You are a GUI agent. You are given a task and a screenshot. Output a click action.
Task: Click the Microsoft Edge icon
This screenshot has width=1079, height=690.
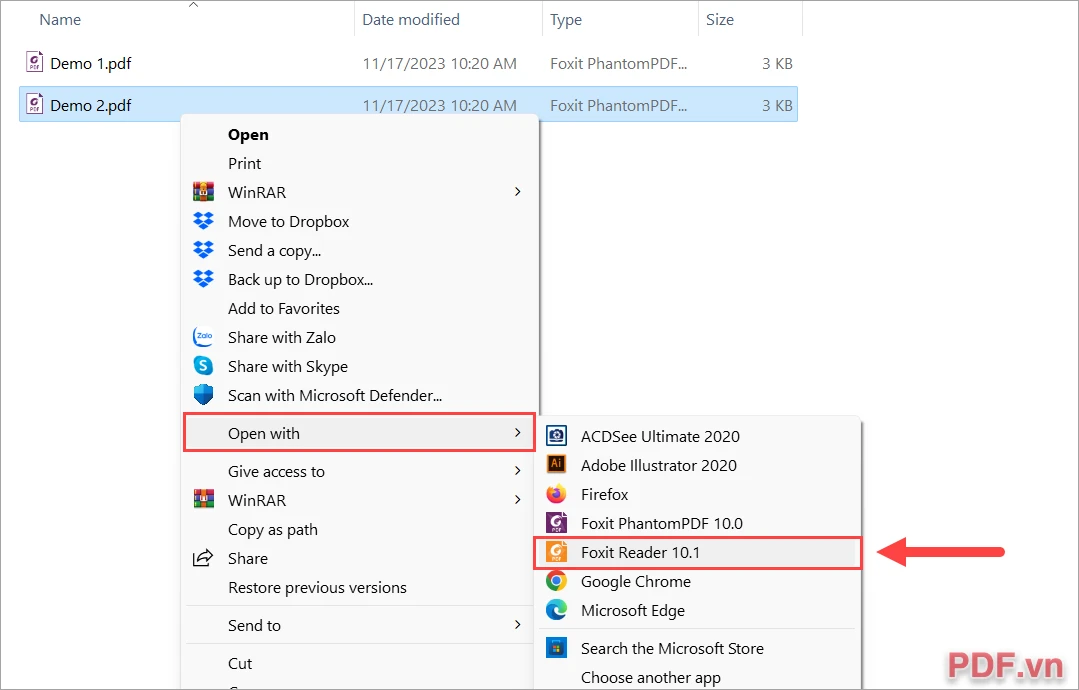[x=556, y=610]
